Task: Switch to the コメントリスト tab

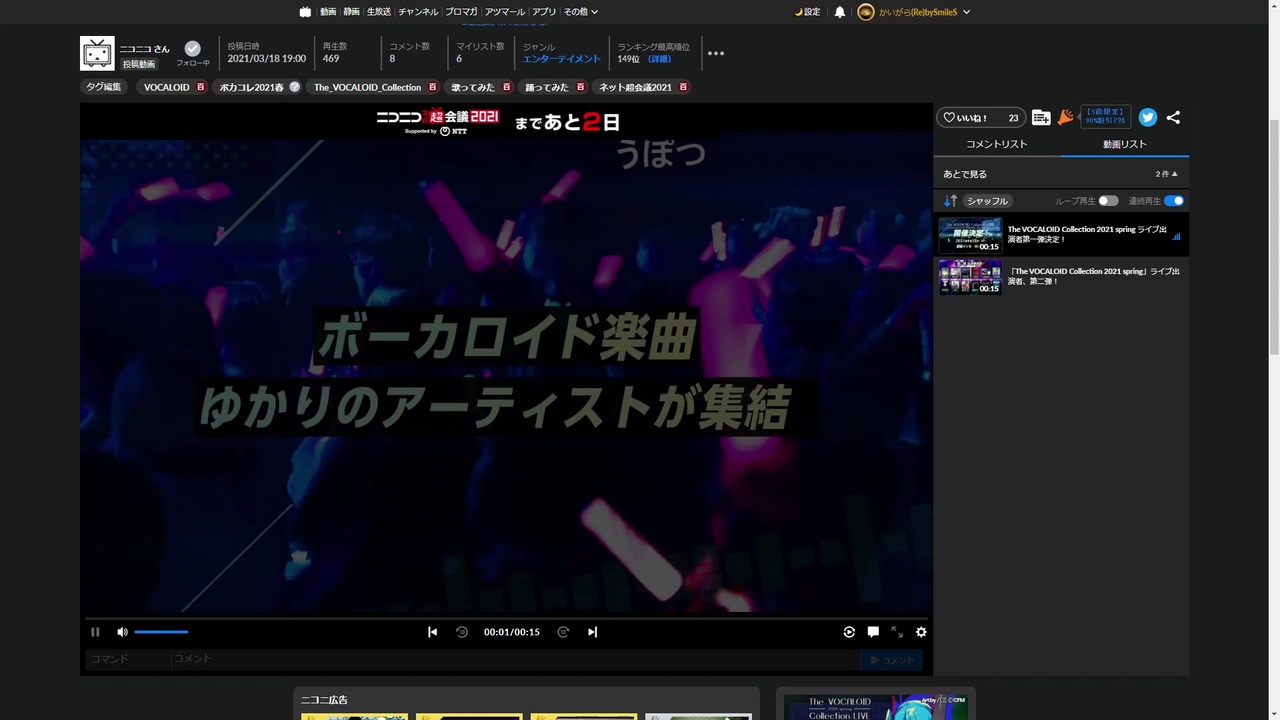Action: pyautogui.click(x=997, y=144)
